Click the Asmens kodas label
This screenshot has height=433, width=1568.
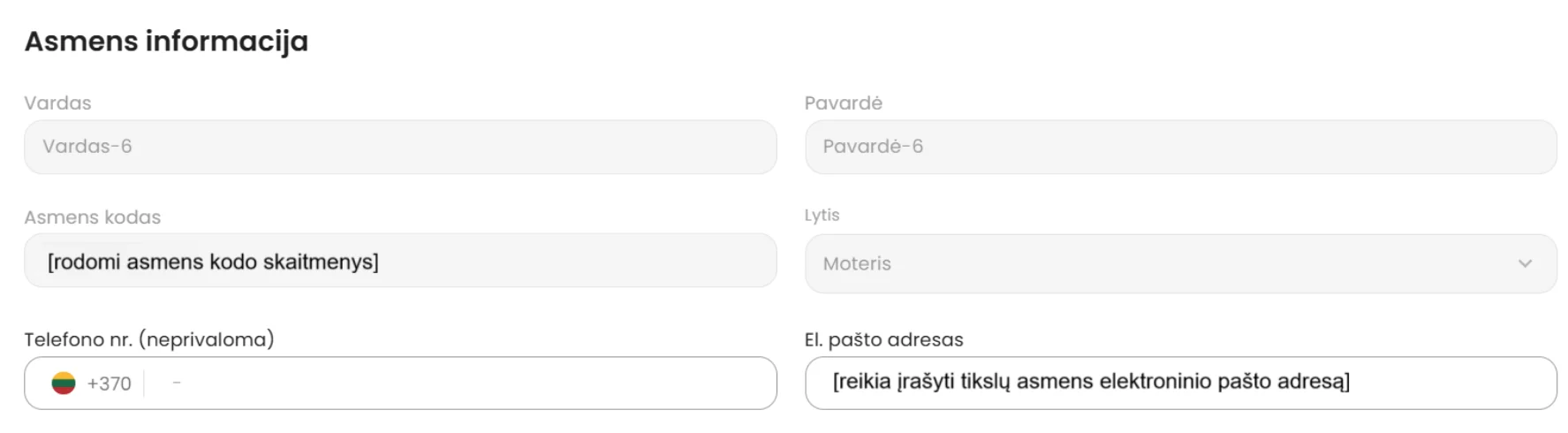(x=93, y=216)
